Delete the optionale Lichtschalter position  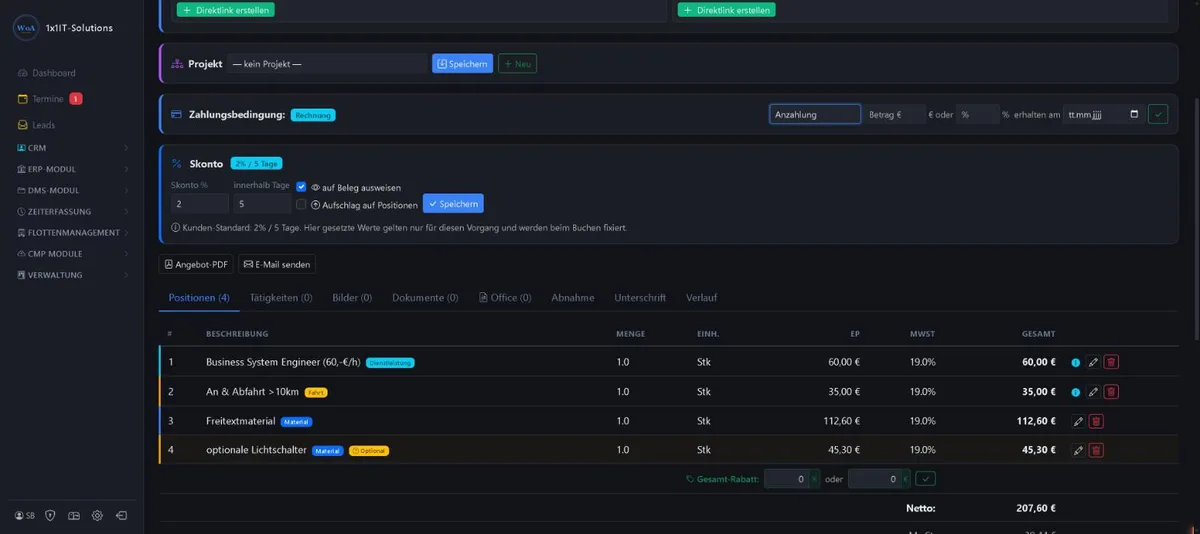click(1096, 450)
